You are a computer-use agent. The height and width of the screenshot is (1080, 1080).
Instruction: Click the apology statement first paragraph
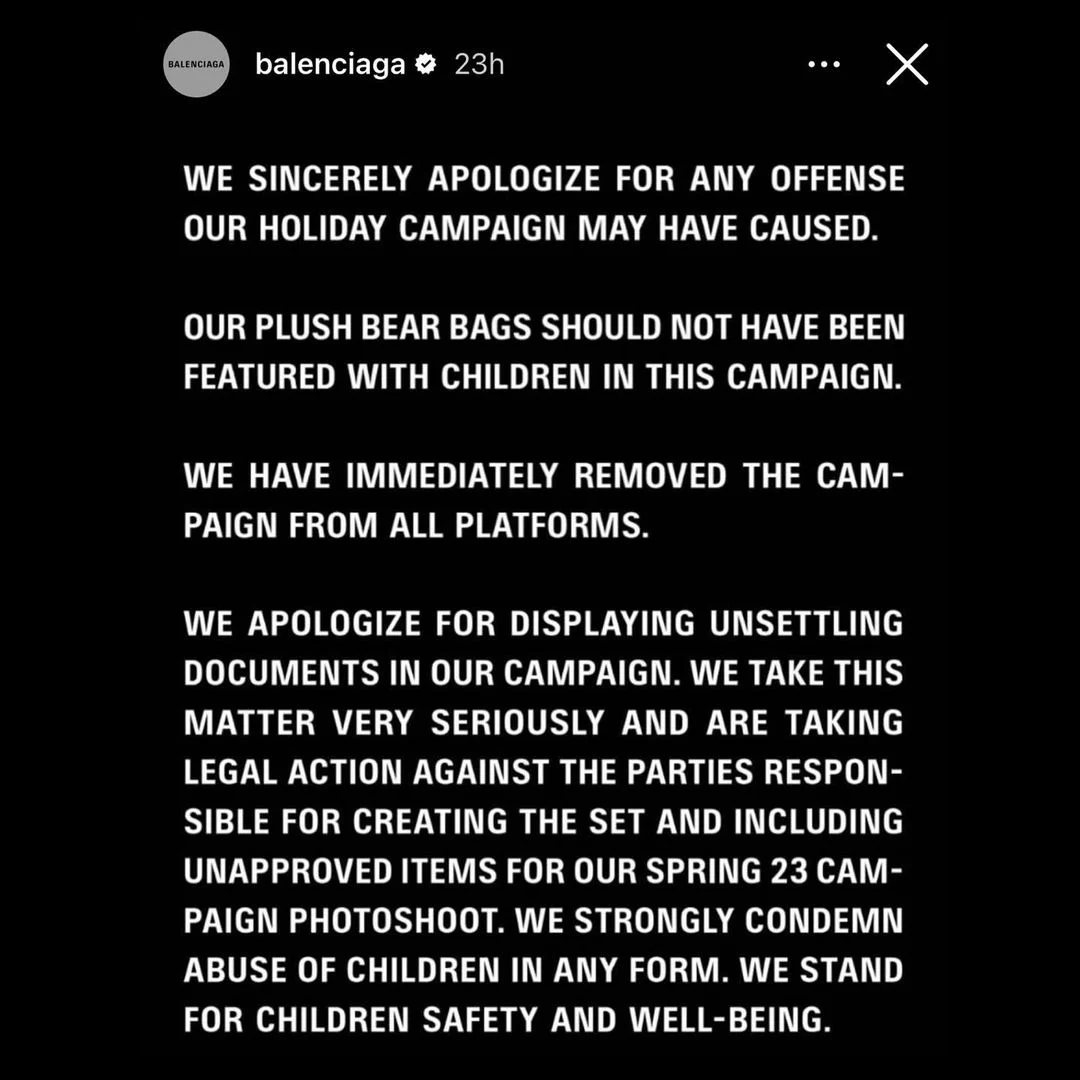[543, 203]
